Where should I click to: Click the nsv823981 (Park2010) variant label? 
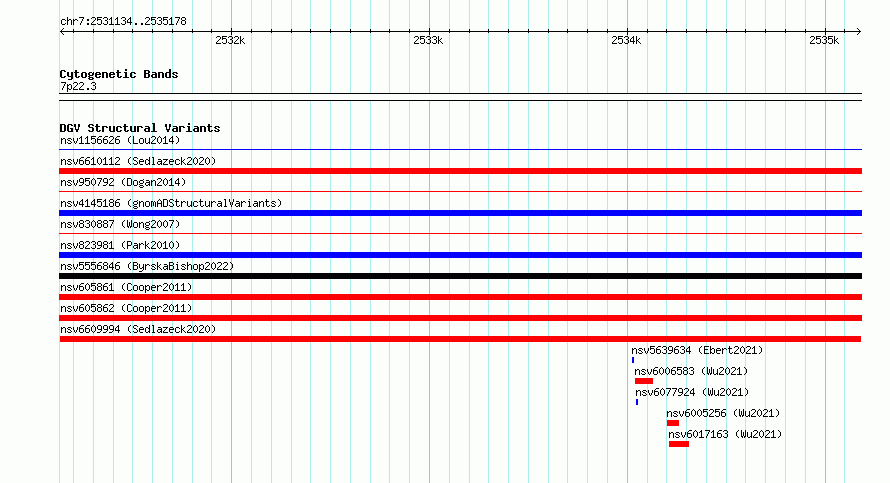(x=120, y=245)
